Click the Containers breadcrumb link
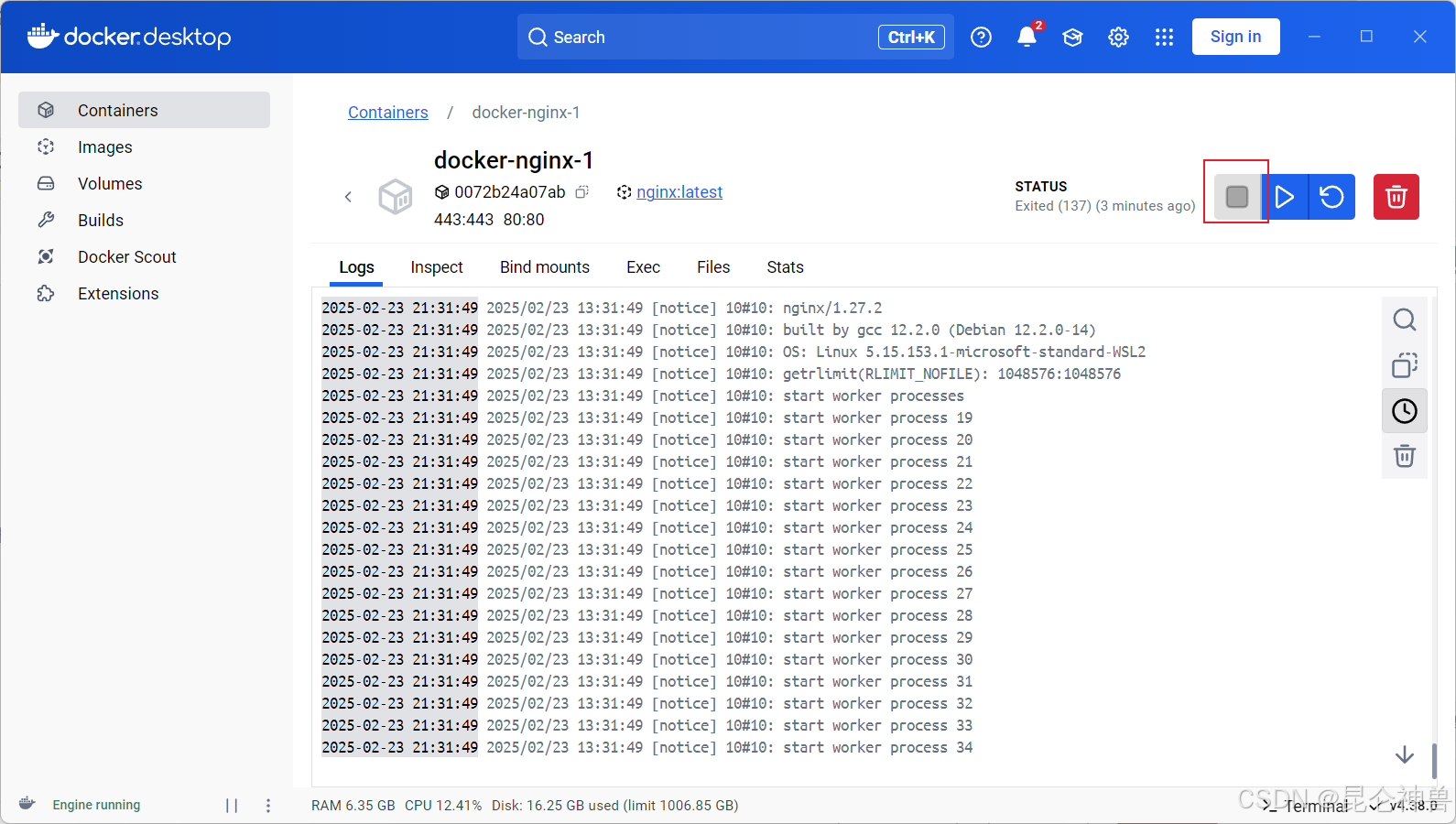This screenshot has width=1456, height=824. point(387,112)
